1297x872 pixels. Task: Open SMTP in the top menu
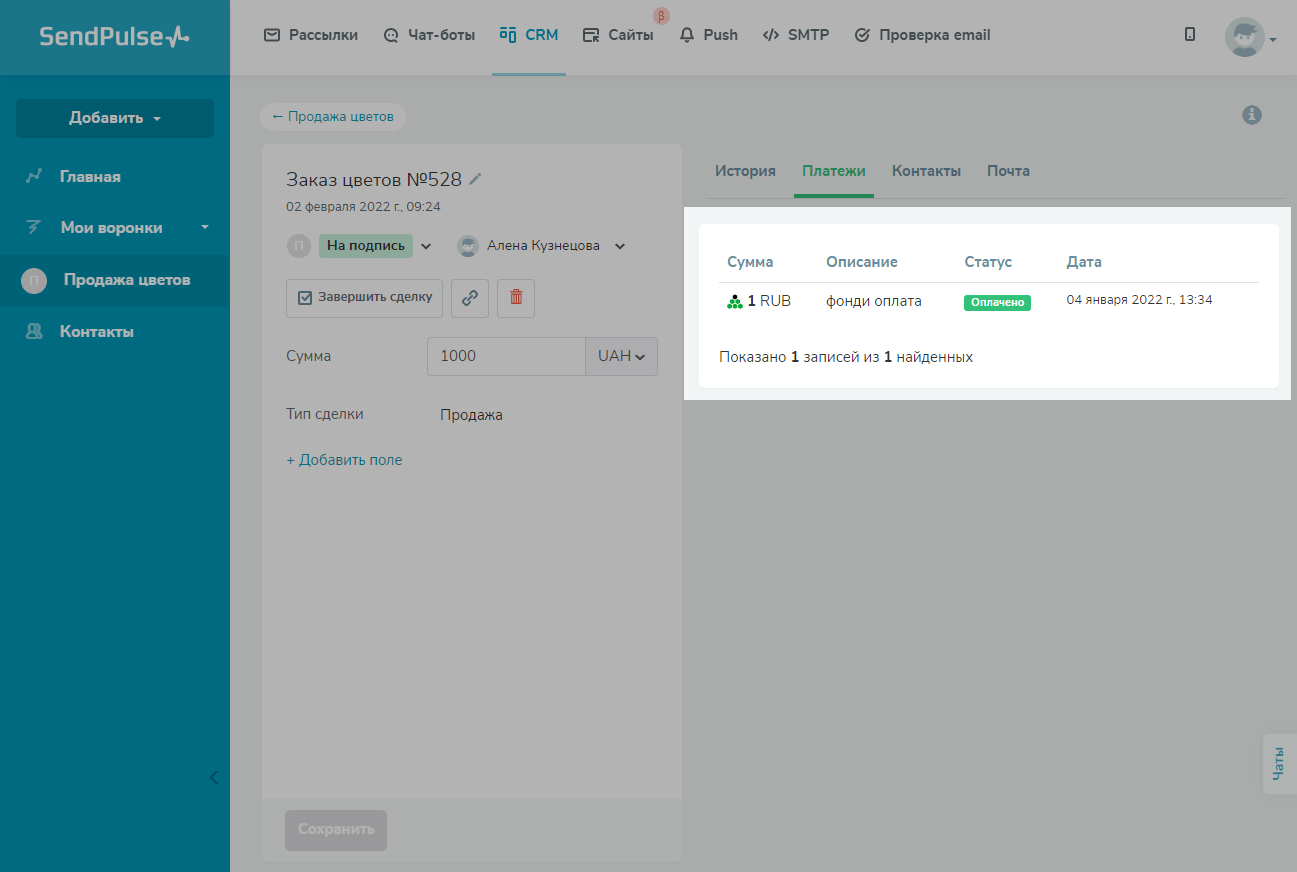(x=796, y=35)
